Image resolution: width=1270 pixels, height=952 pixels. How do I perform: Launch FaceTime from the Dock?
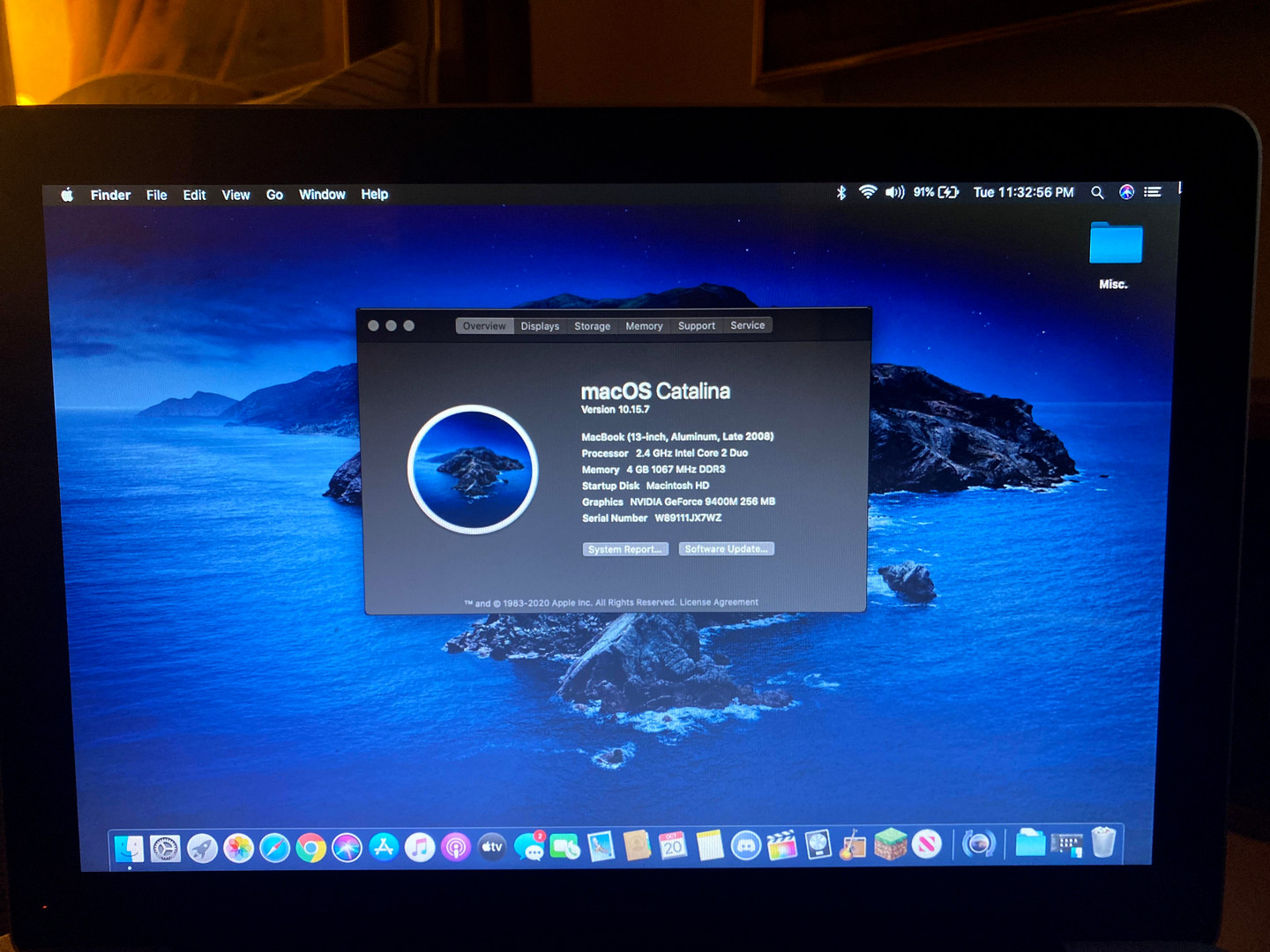(564, 846)
